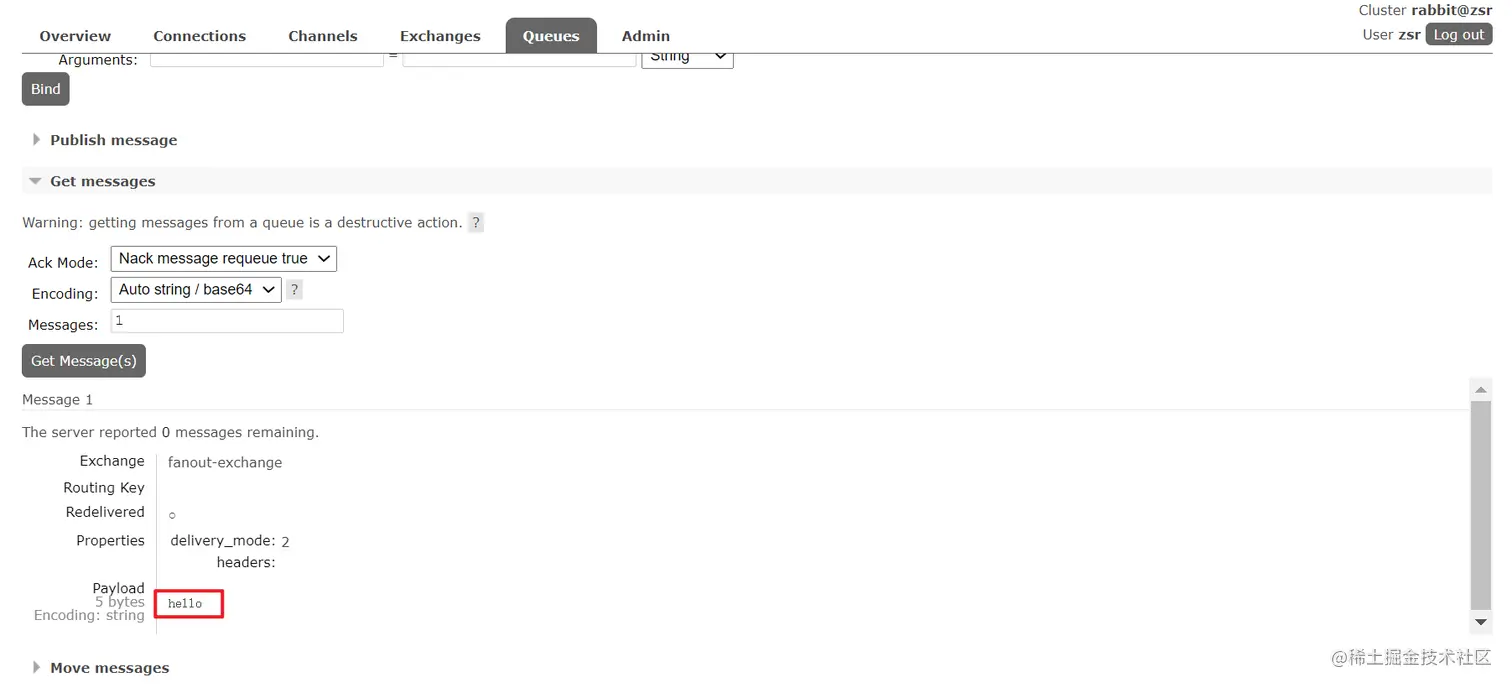This screenshot has width=1512, height=688.
Task: Click the '5 bytes' payload size text
Action: [x=120, y=602]
